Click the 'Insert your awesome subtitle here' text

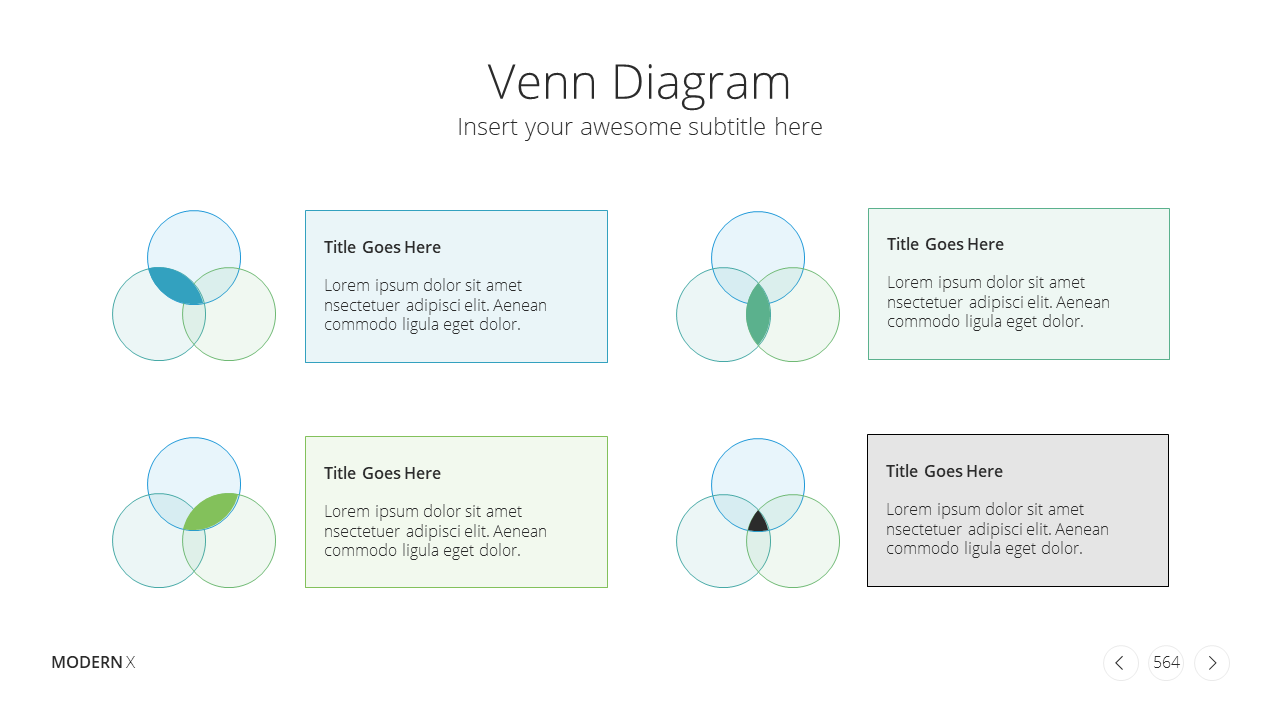click(x=640, y=127)
